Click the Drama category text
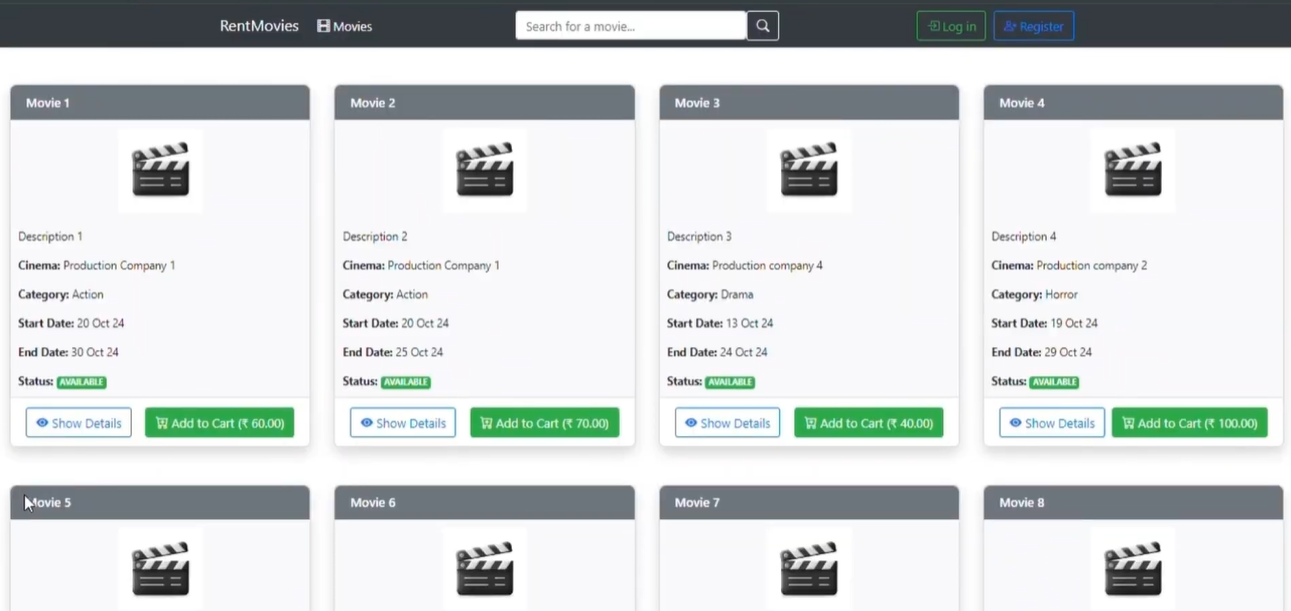Screen dimensions: 1291x611 tap(737, 295)
